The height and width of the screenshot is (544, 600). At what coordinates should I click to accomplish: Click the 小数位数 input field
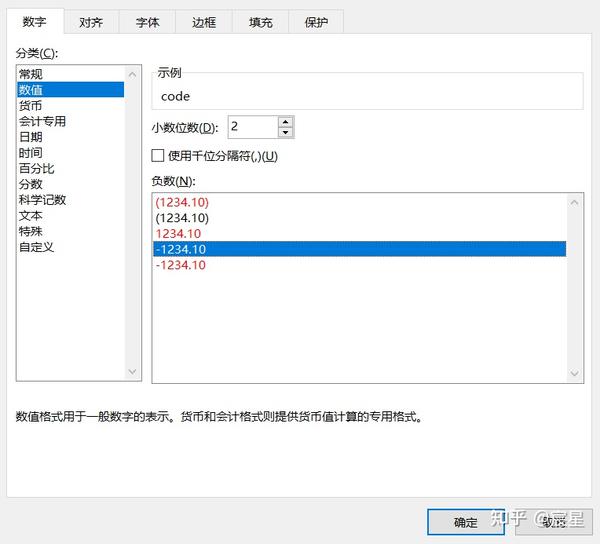pyautogui.click(x=253, y=127)
